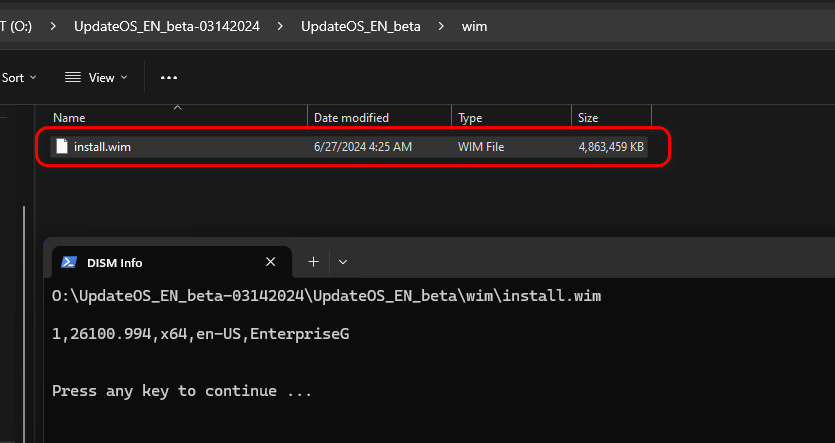Click the (O:) drive breadcrumb
The image size is (835, 443).
(x=16, y=27)
